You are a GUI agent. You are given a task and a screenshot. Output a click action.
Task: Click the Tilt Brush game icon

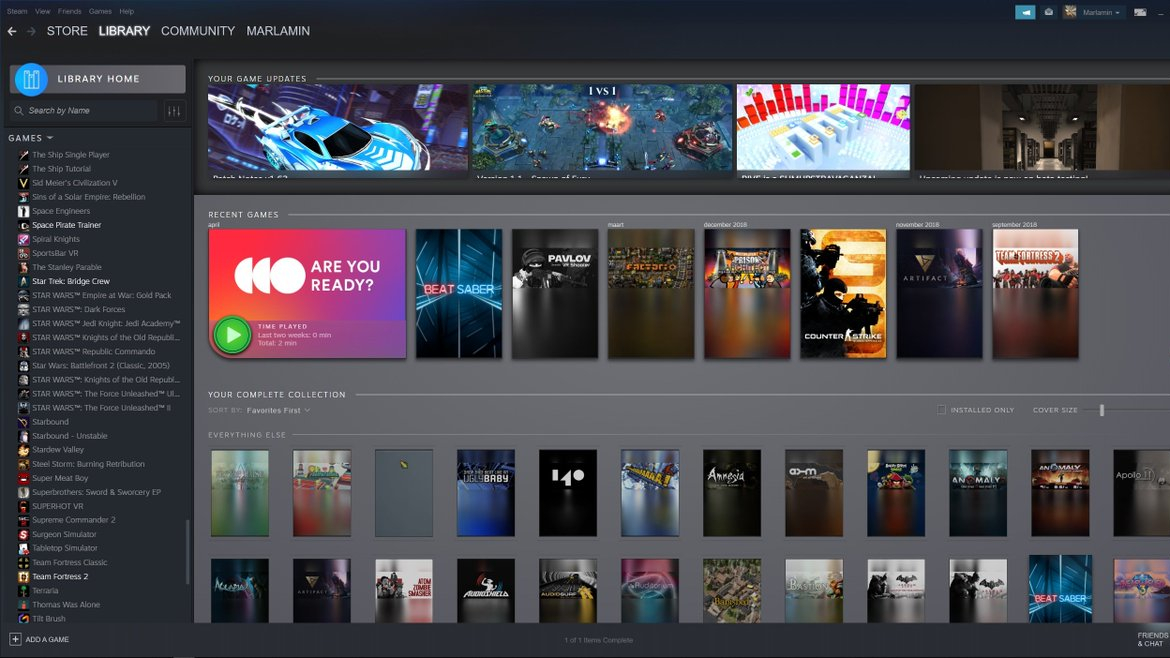[x=23, y=618]
